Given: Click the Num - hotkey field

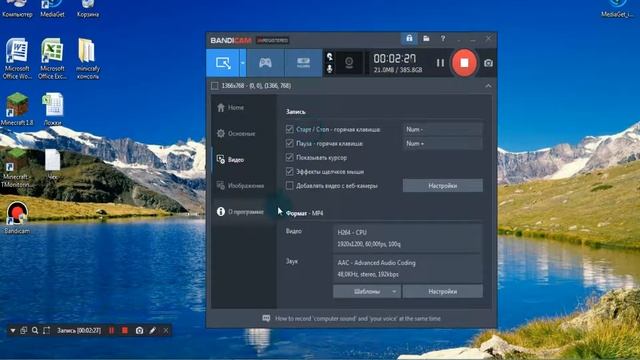Looking at the screenshot, I should click(442, 129).
